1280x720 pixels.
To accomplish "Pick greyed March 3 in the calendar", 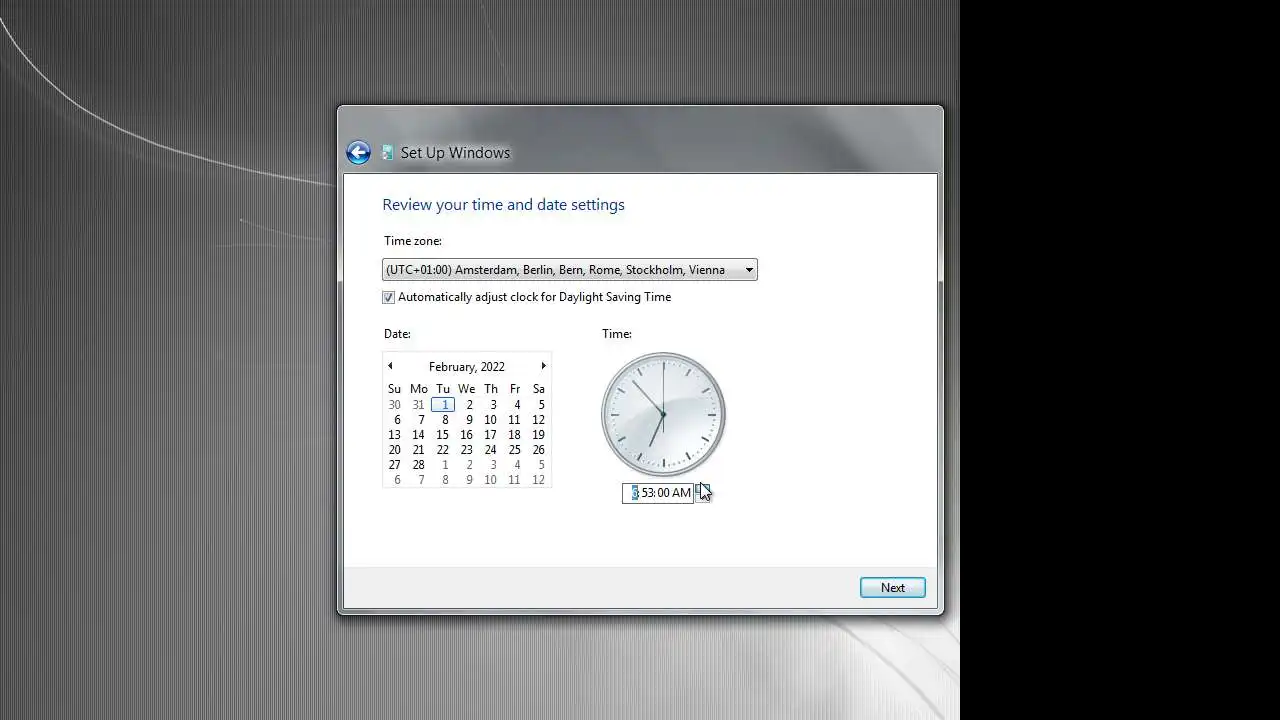I will click(x=491, y=465).
